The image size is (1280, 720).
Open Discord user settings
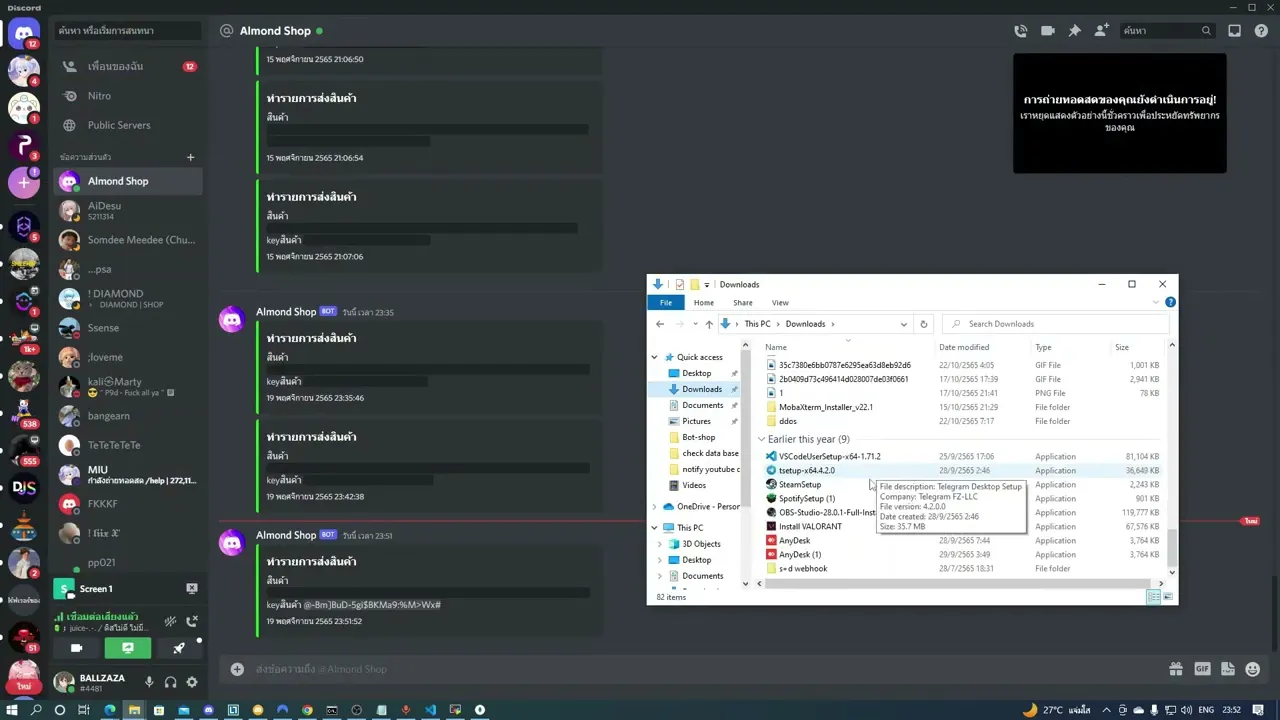(x=191, y=682)
